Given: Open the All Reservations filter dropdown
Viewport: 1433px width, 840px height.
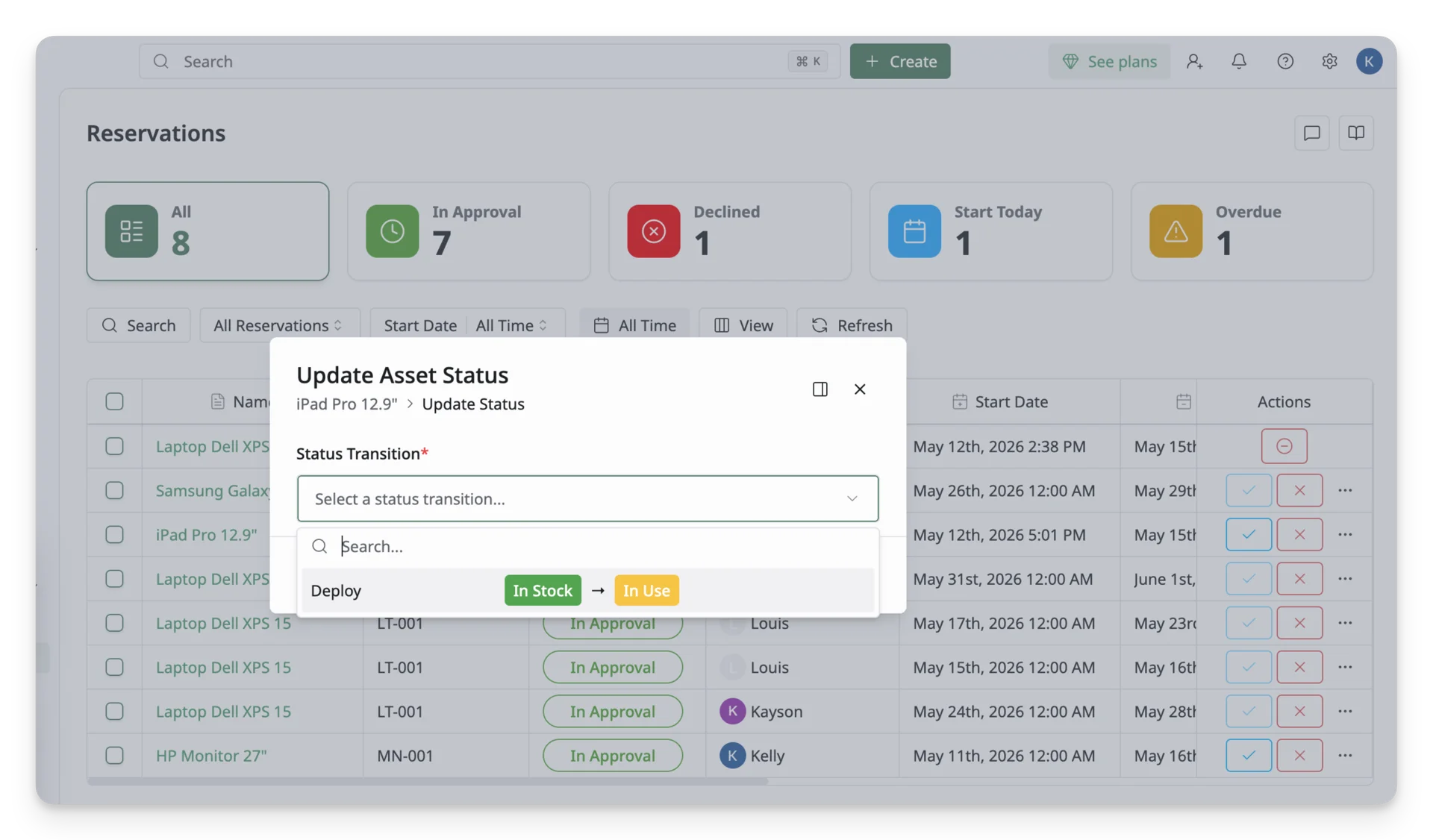Looking at the screenshot, I should click(279, 325).
